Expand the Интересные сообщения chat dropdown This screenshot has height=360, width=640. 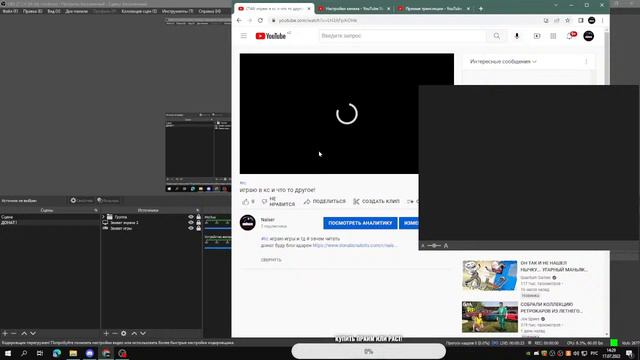pos(503,62)
